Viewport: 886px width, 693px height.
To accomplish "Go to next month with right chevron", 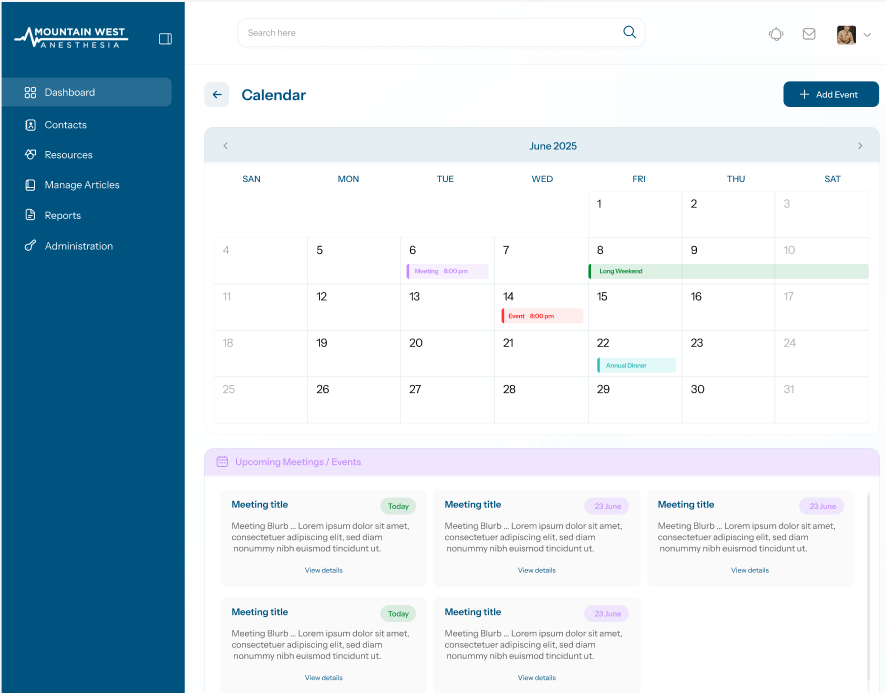I will coord(860,145).
